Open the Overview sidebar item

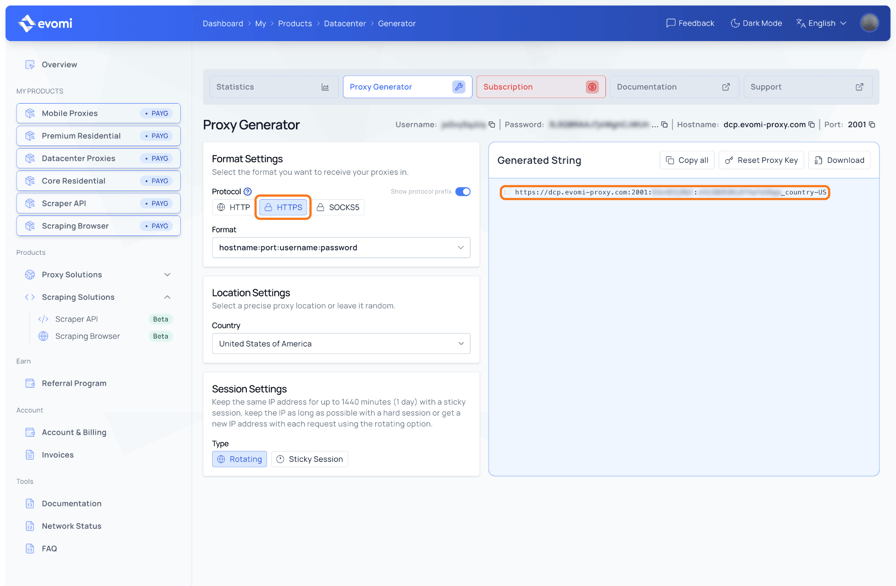click(59, 65)
